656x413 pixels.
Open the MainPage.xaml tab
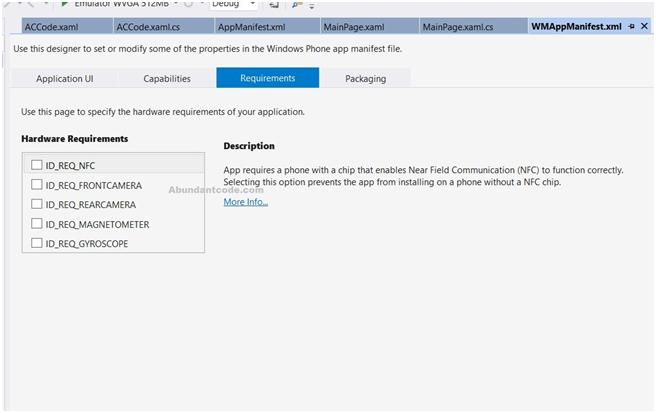[370, 27]
